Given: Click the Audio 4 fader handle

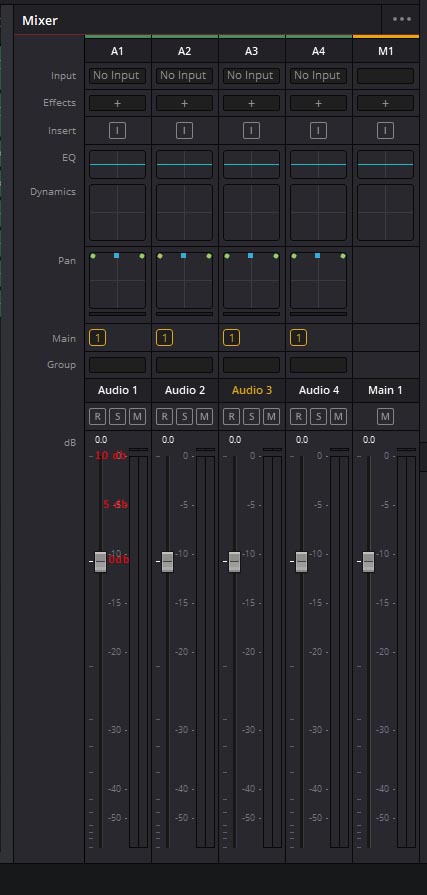Looking at the screenshot, I should 301,562.
